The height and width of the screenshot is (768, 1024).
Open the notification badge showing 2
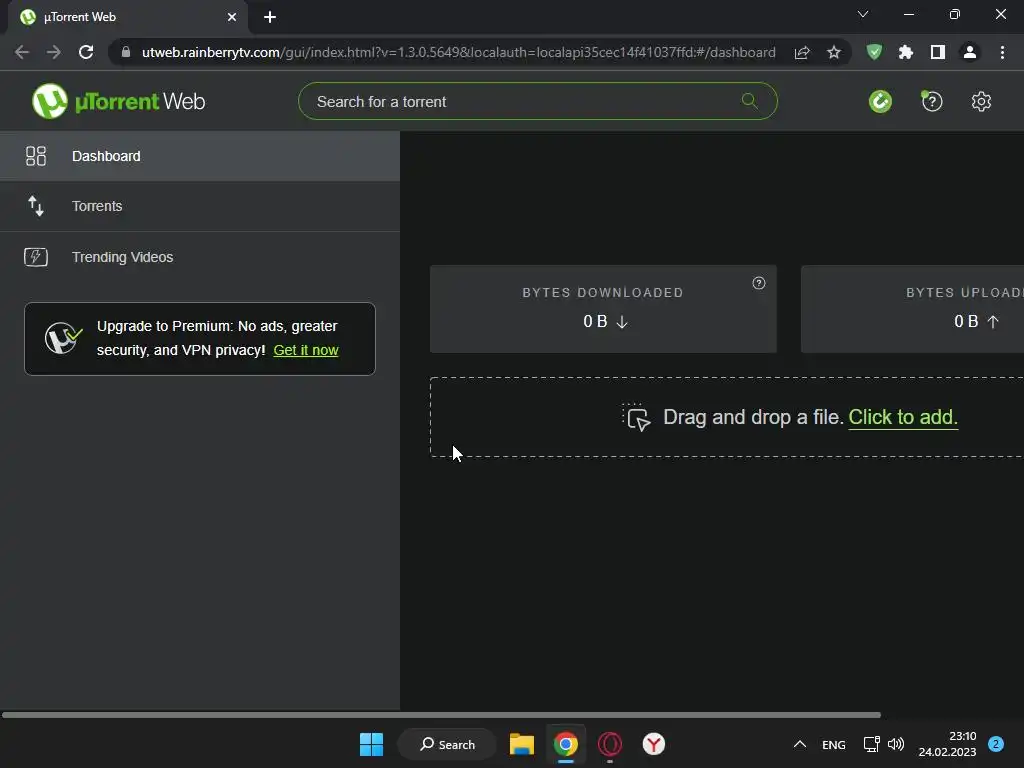tap(995, 744)
